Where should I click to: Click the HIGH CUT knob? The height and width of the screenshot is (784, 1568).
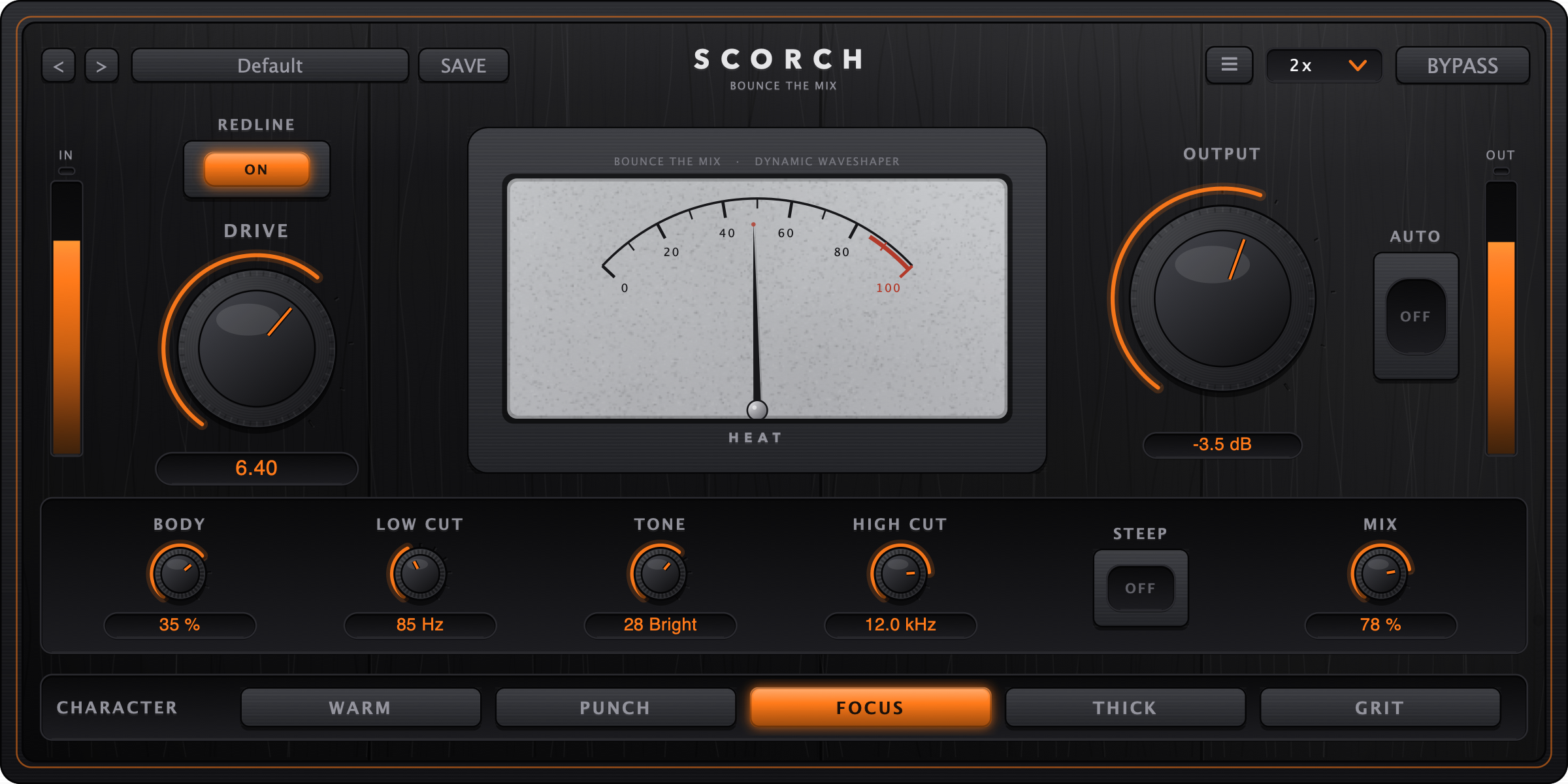coord(900,574)
